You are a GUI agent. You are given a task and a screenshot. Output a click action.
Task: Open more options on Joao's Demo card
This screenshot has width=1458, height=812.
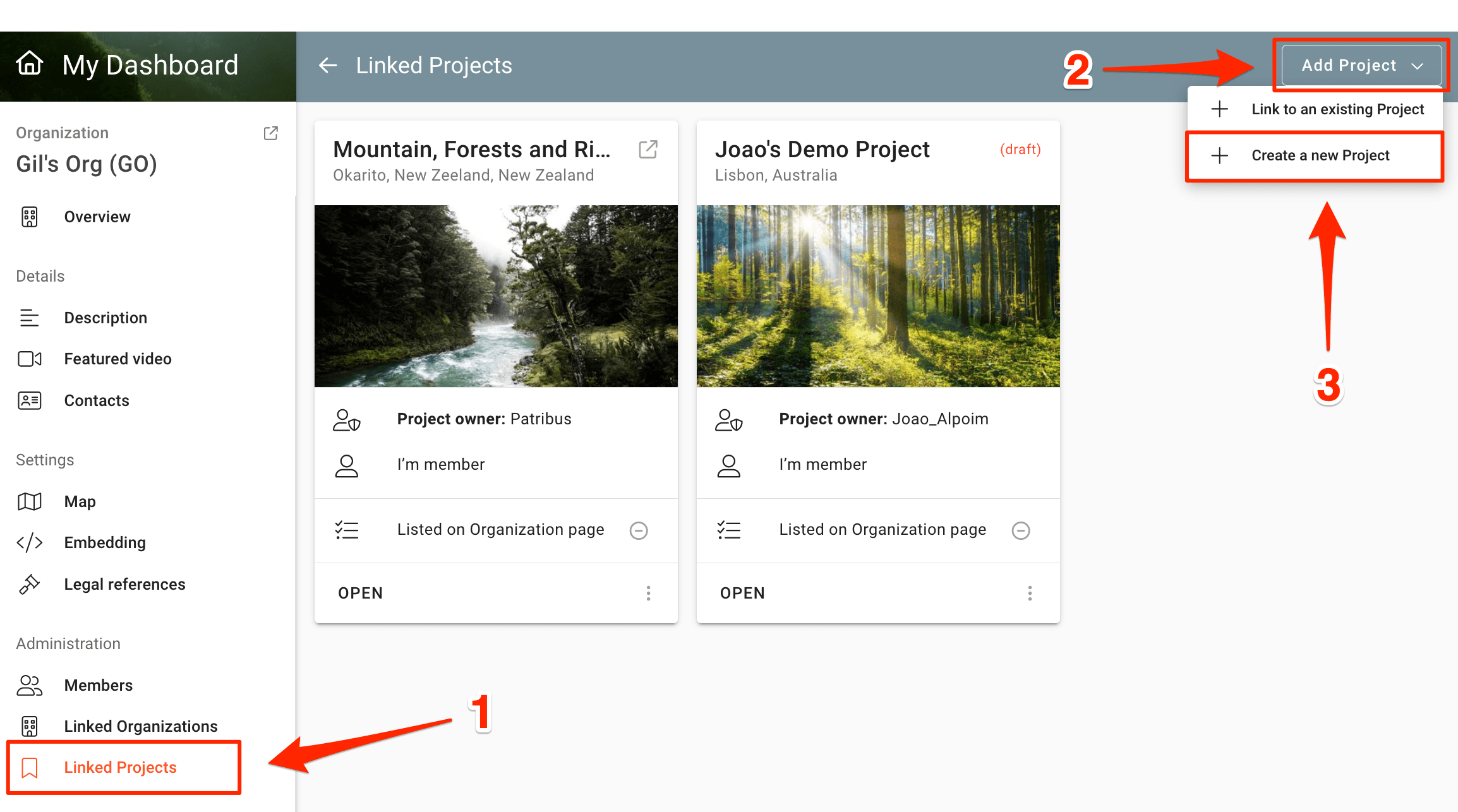[1030, 593]
